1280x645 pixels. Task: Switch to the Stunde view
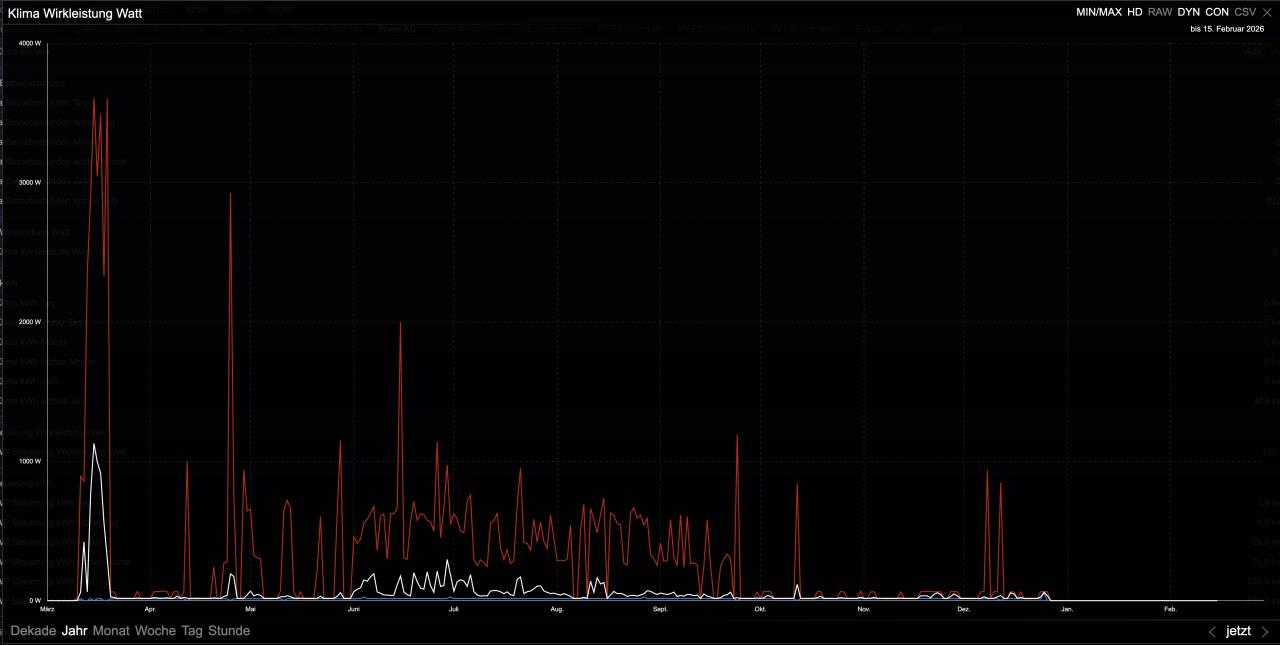[229, 631]
